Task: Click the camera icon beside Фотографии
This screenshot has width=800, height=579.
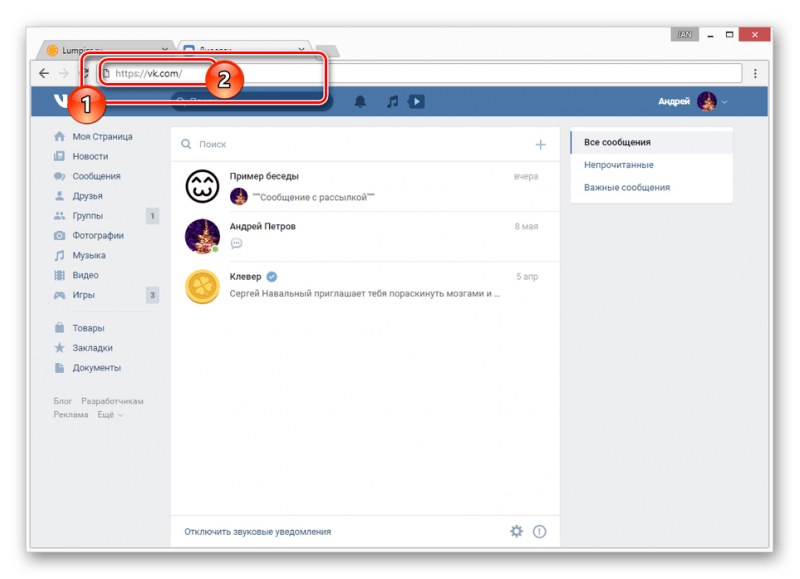Action: coord(60,236)
